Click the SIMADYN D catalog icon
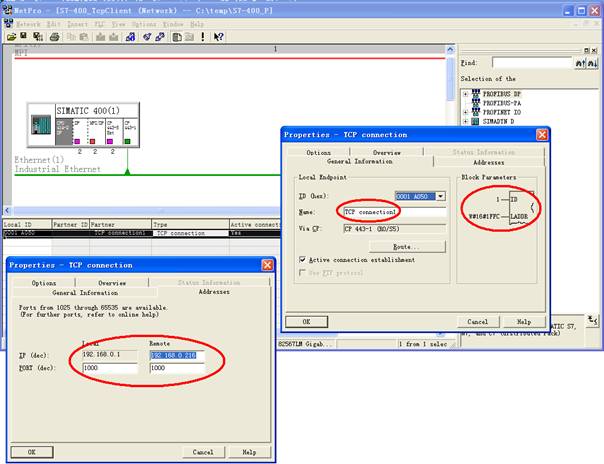Screen dimensions: 604x464 [x=476, y=121]
